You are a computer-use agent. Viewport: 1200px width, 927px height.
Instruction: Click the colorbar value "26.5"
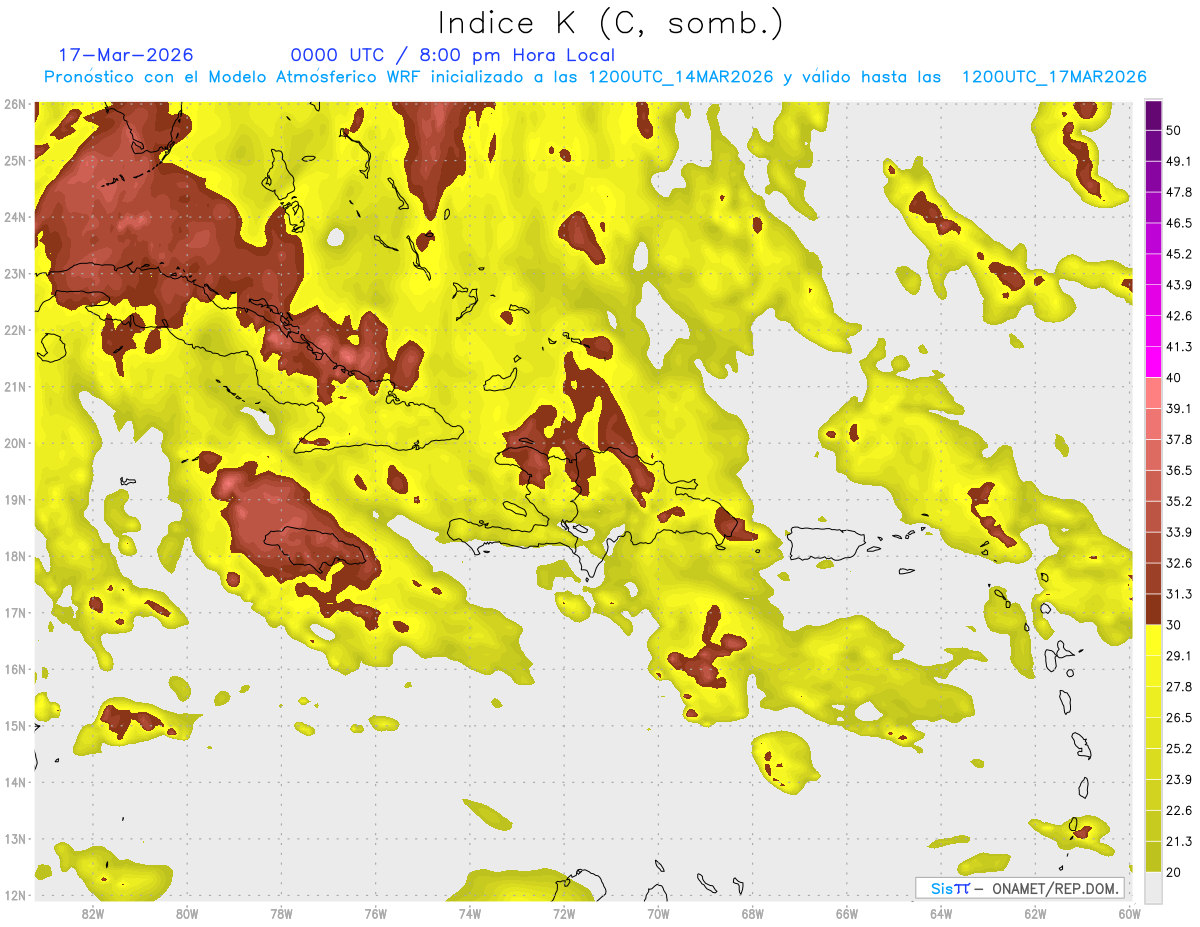click(x=1179, y=717)
